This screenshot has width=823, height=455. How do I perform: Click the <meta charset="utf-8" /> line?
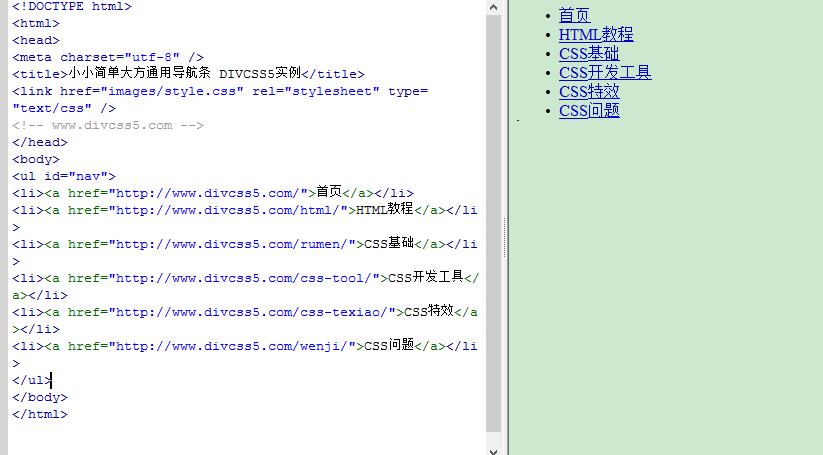click(x=108, y=57)
